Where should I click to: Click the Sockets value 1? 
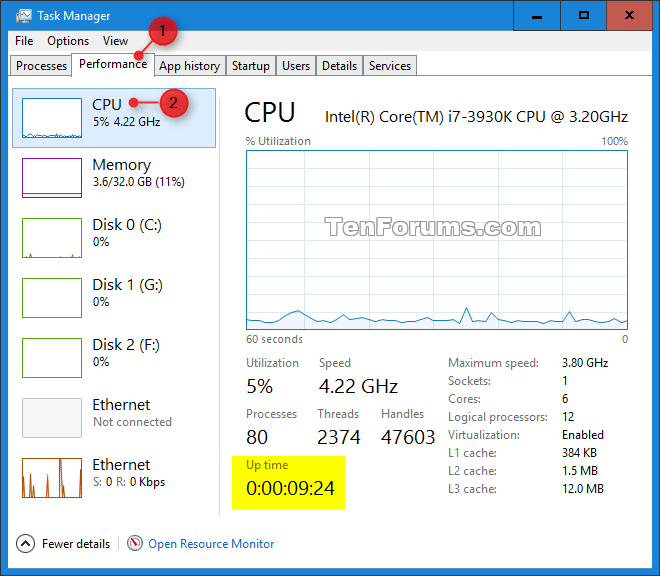[565, 381]
